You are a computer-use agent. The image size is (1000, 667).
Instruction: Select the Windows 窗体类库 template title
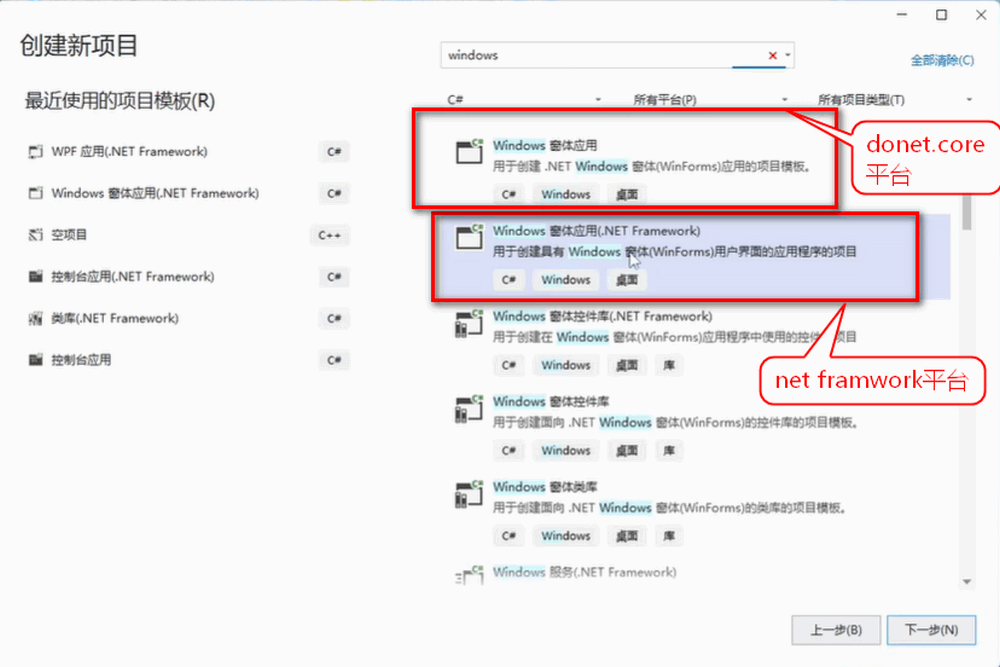(x=545, y=487)
